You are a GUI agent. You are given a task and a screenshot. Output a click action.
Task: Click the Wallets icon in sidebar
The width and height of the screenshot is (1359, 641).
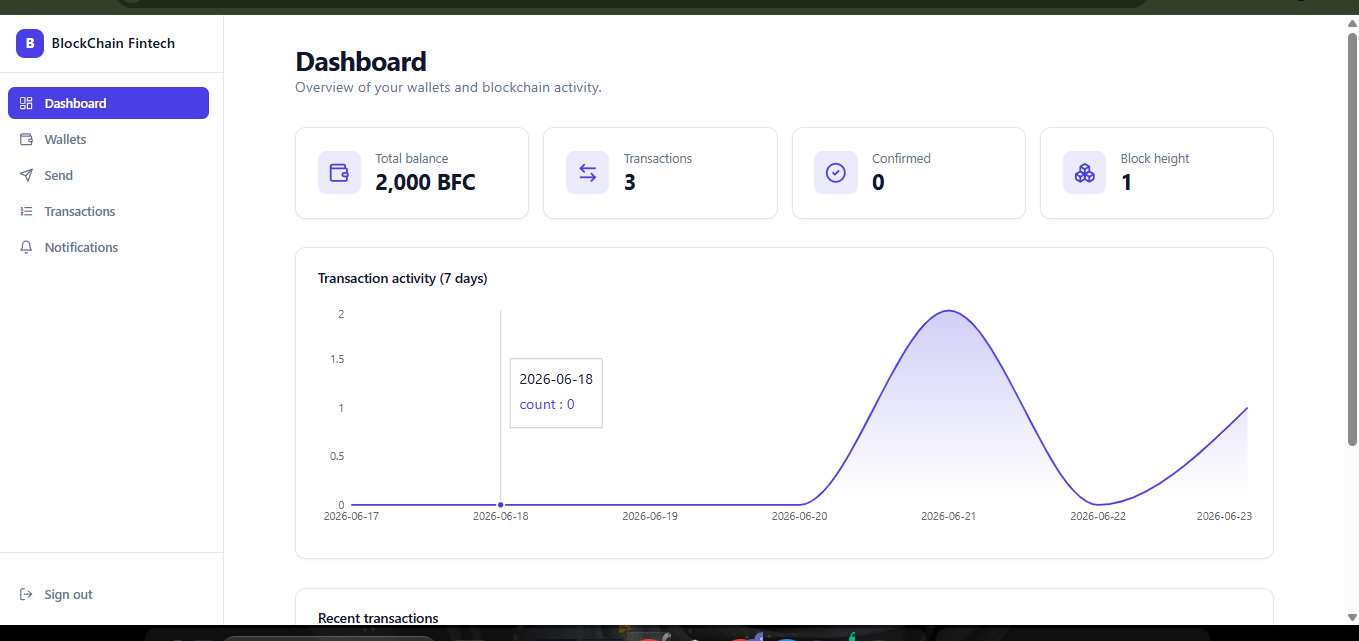(27, 139)
